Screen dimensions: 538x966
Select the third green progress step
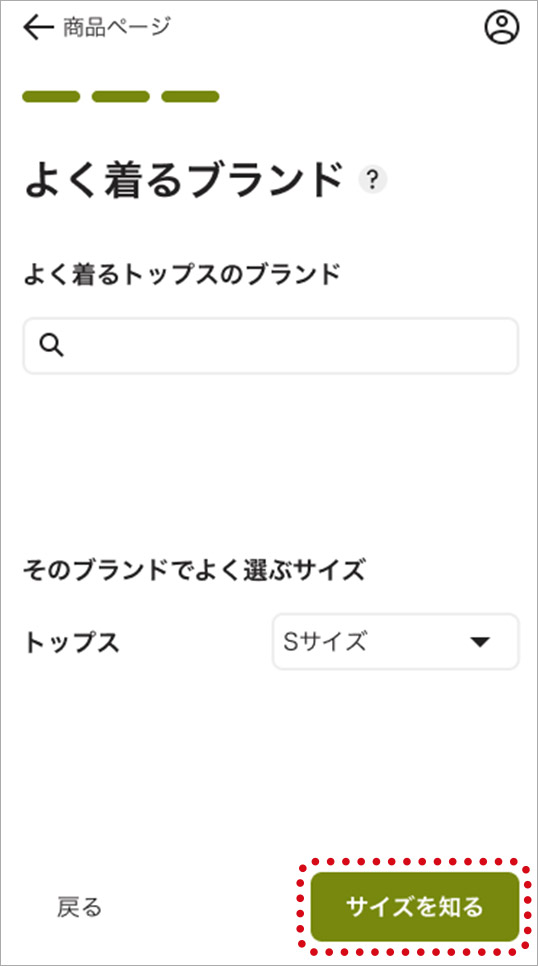point(190,96)
